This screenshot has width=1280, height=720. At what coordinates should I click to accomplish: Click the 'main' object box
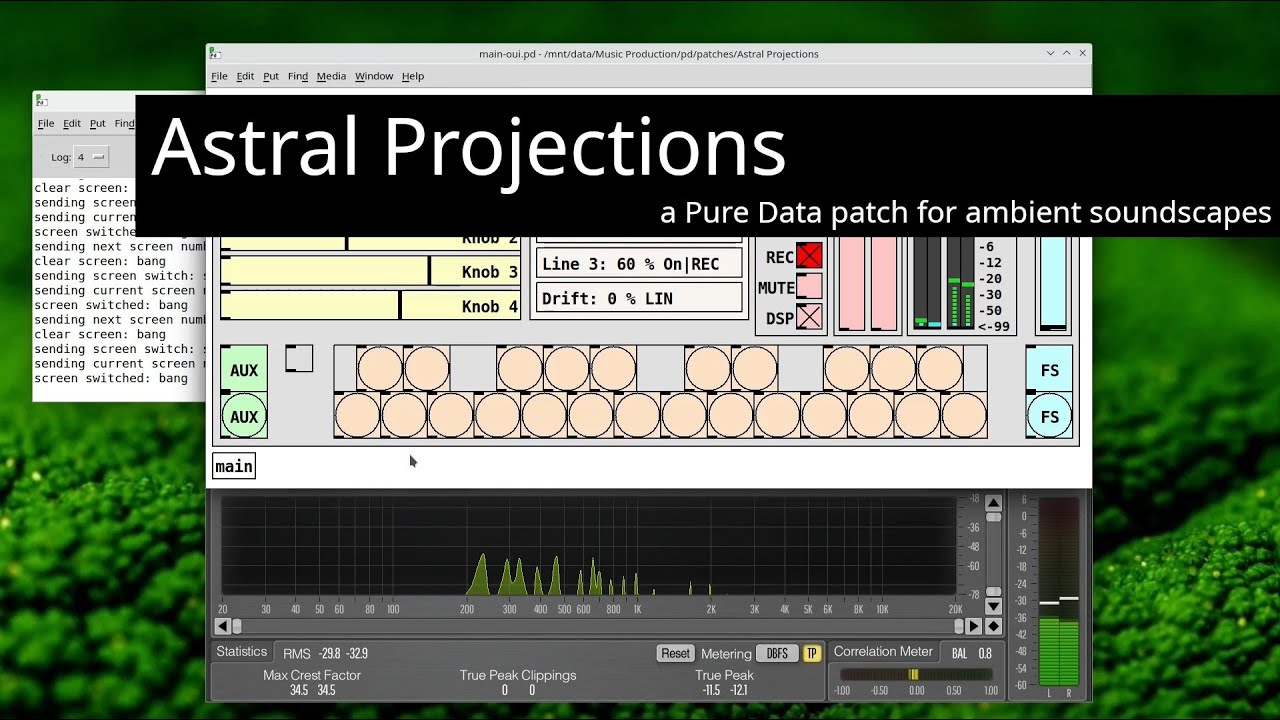click(x=234, y=466)
